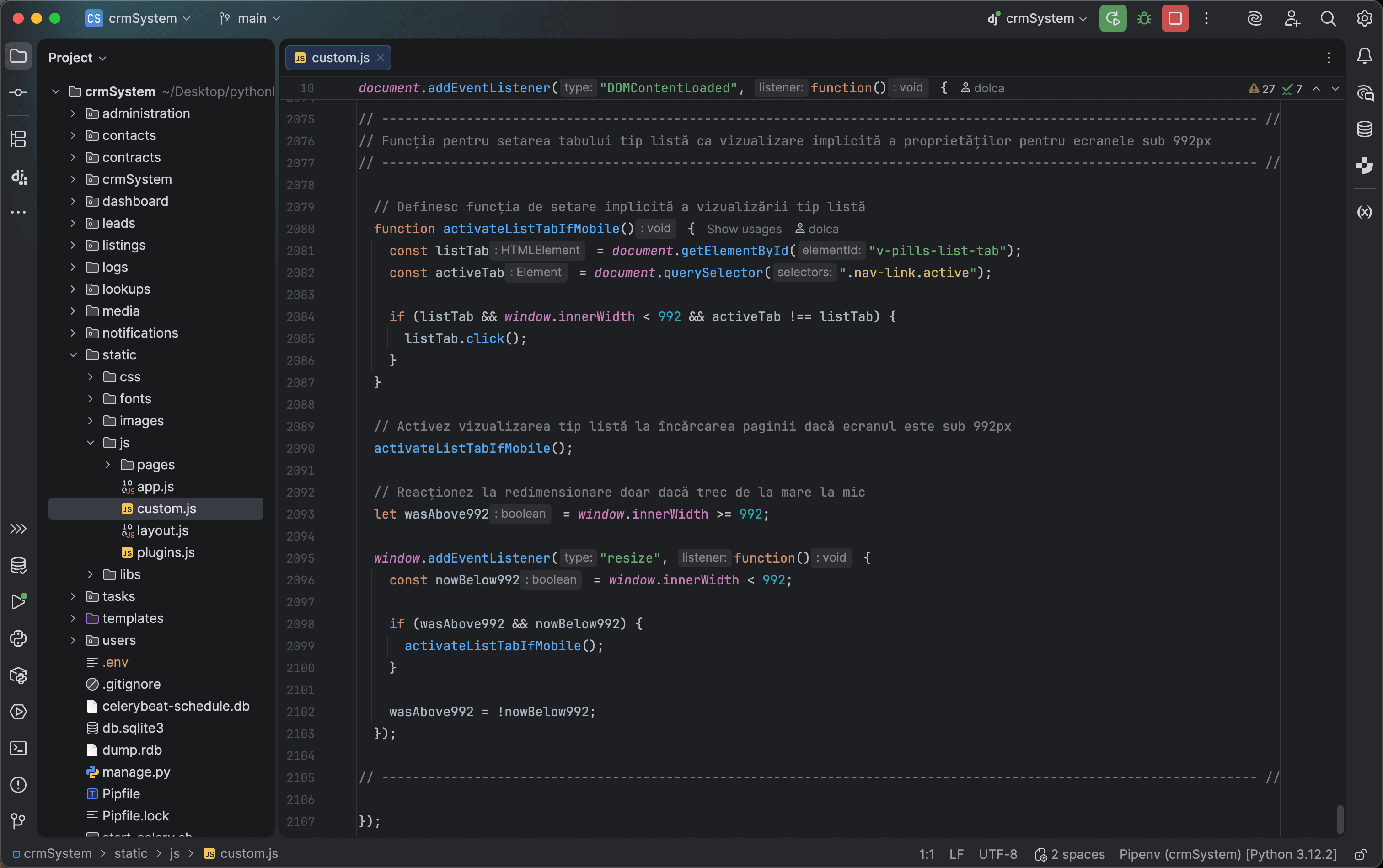Image resolution: width=1383 pixels, height=868 pixels.
Task: Open the Terminal tool window icon
Action: 18,749
